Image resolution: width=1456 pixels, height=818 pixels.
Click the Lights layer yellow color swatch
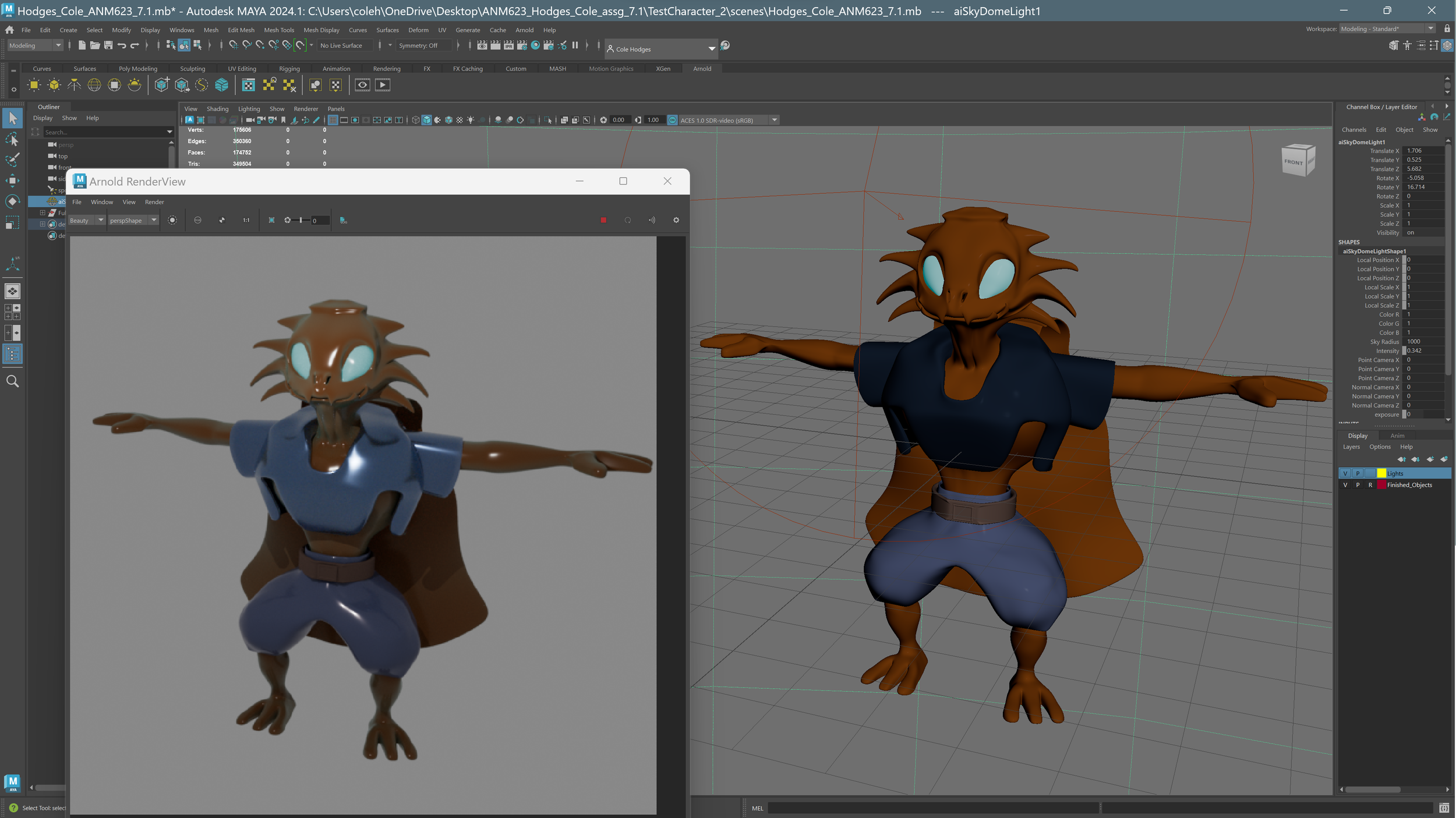click(x=1381, y=473)
